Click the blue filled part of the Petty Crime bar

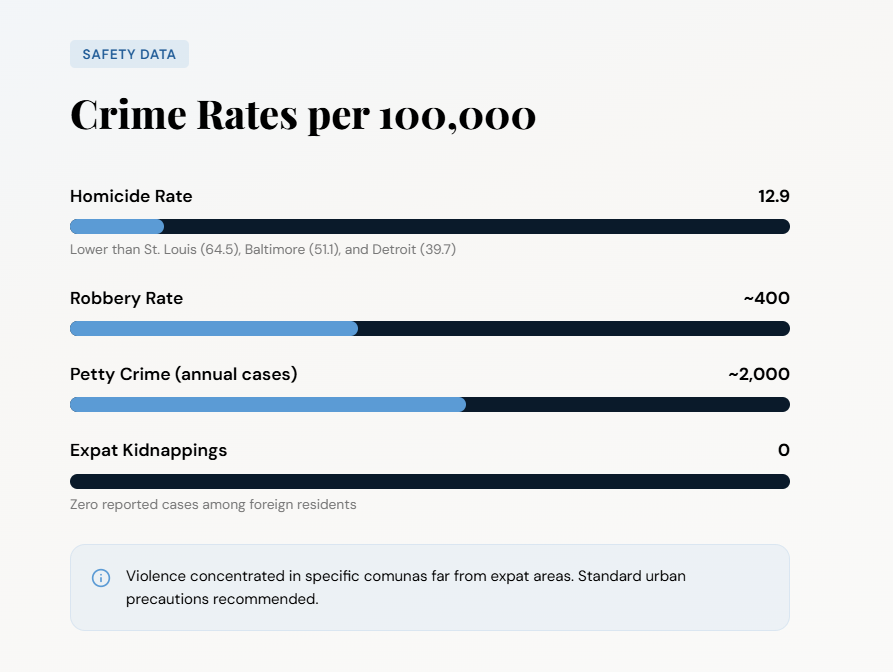267,404
